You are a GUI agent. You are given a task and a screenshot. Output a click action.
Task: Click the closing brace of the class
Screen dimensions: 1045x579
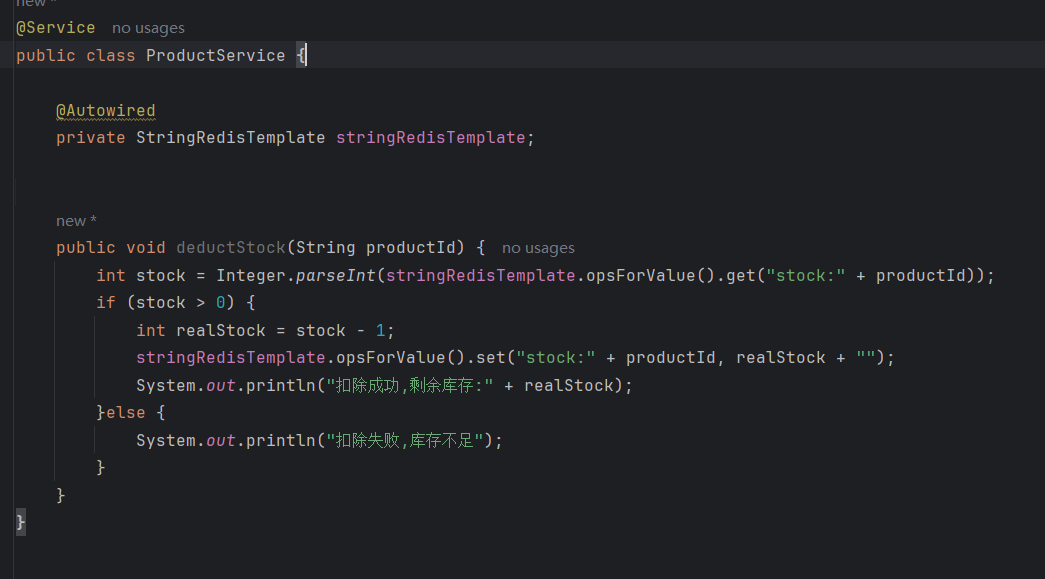21,522
